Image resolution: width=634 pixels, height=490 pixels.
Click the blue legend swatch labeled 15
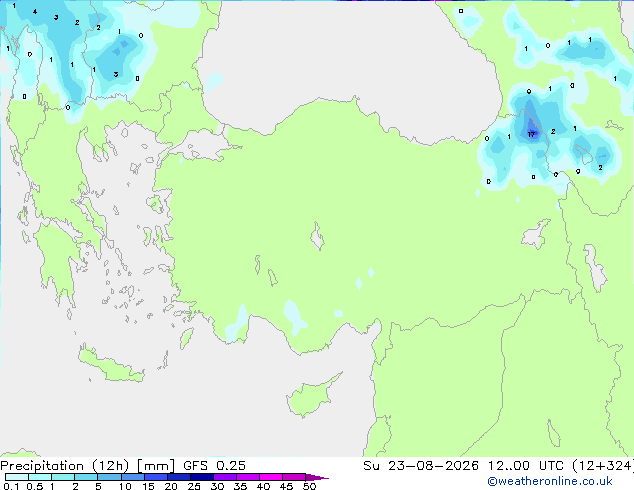pos(156,477)
